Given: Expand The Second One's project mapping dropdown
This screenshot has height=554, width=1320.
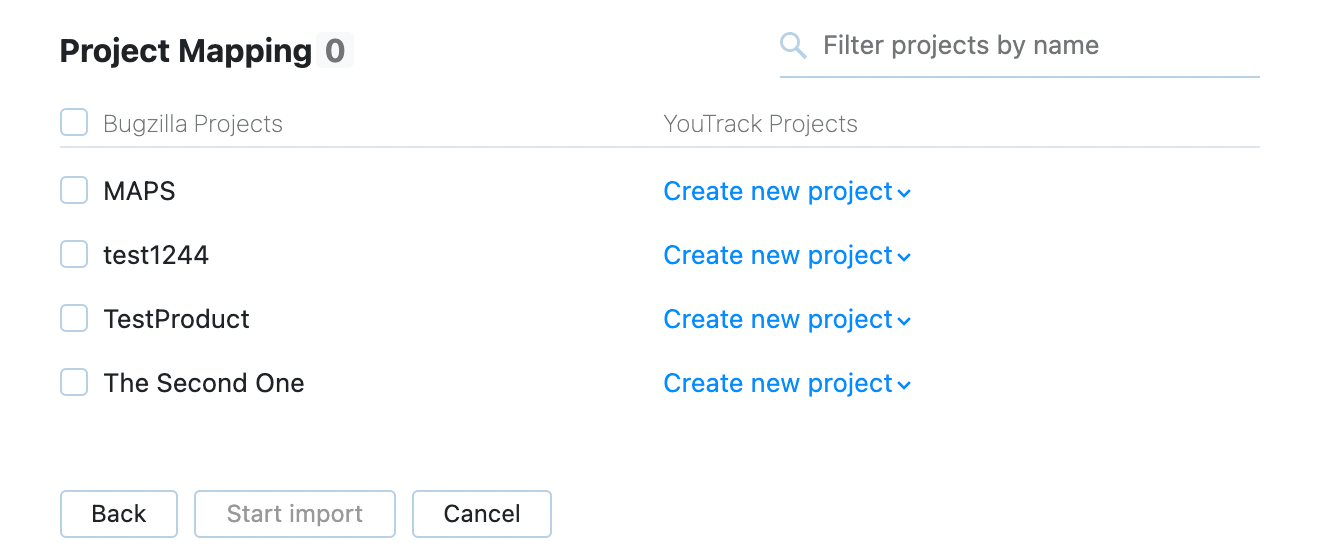Looking at the screenshot, I should (787, 383).
